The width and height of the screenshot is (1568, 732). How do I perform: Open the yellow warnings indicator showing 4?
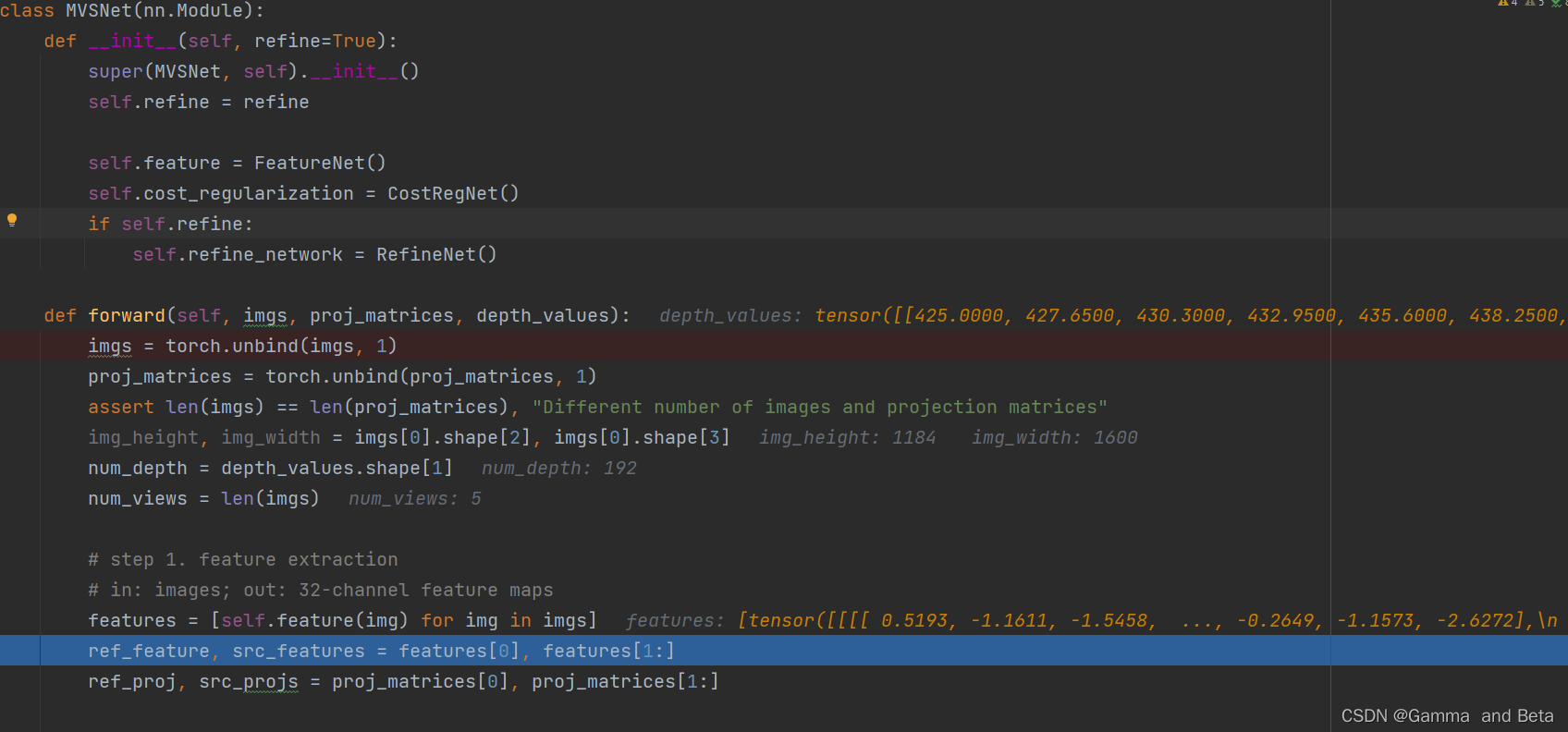tap(1508, 3)
